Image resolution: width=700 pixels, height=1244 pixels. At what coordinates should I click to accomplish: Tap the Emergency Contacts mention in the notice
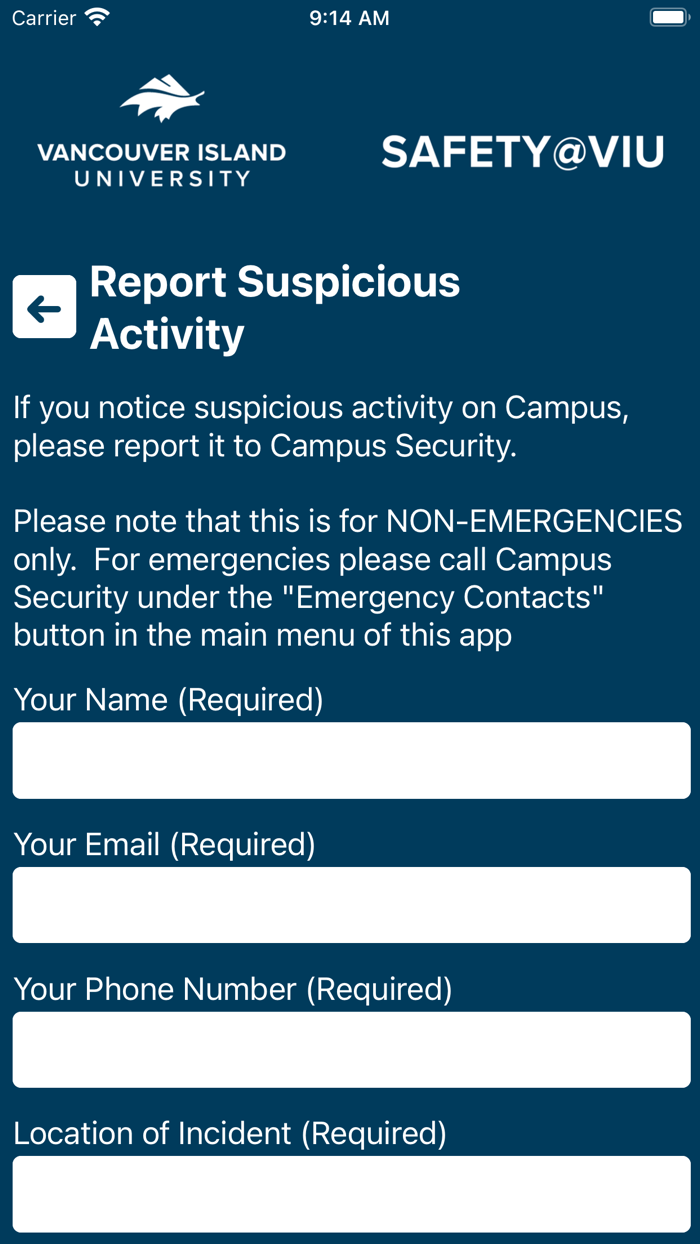point(435,597)
